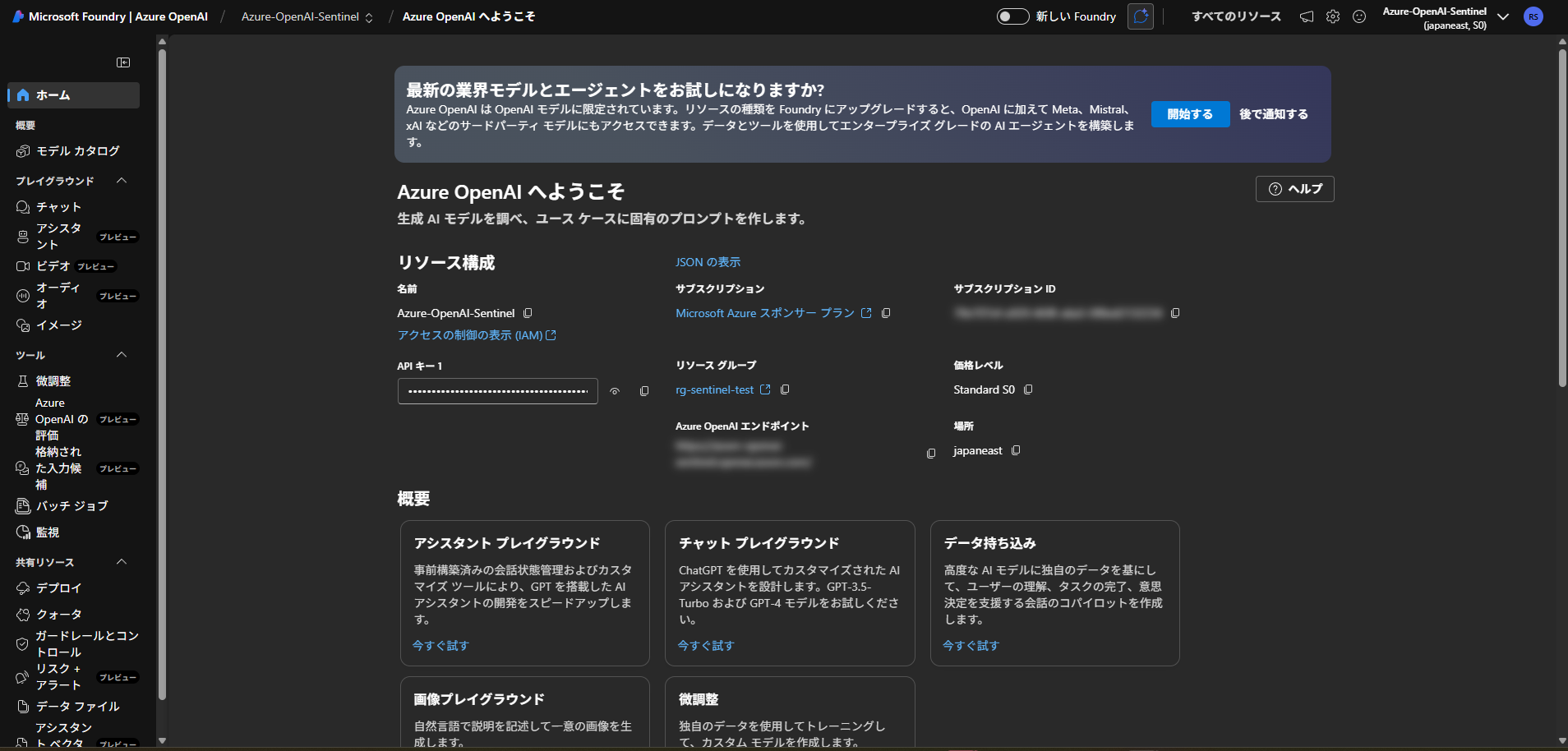Image resolution: width=1568 pixels, height=751 pixels.
Task: Open 微調整 overview card
Action: pyautogui.click(x=790, y=712)
